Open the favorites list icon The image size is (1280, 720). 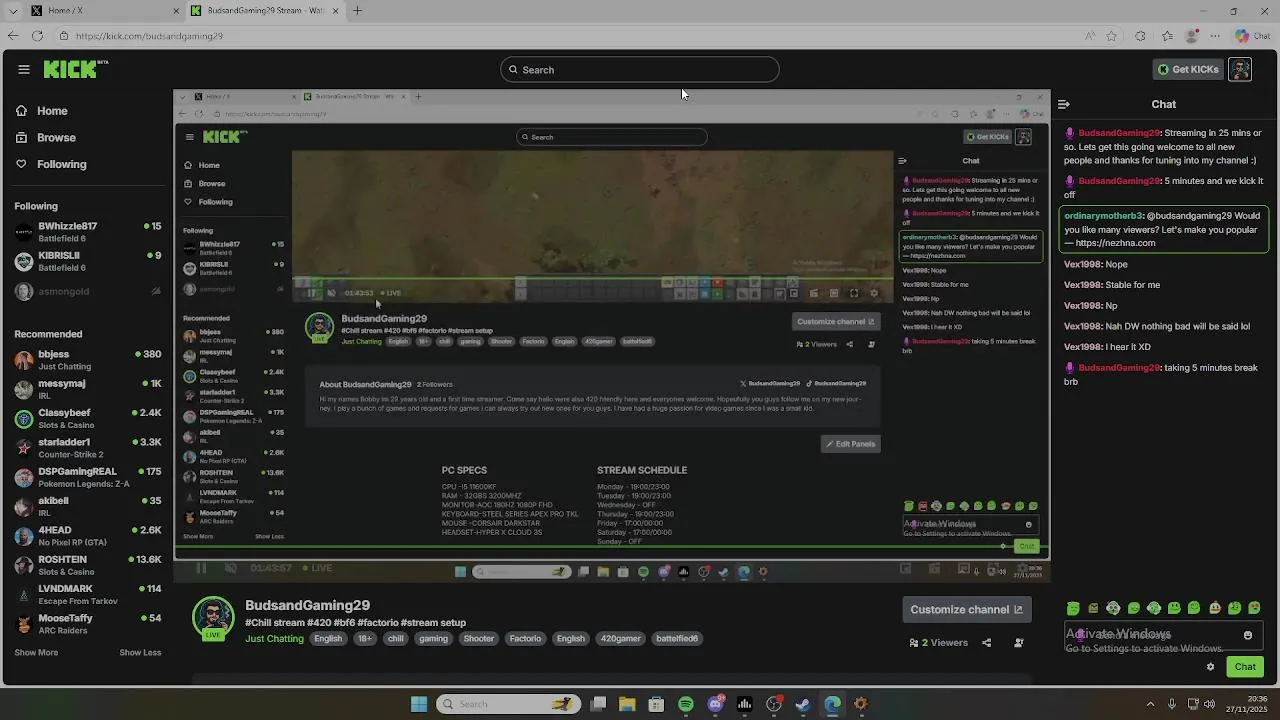(x=1167, y=36)
